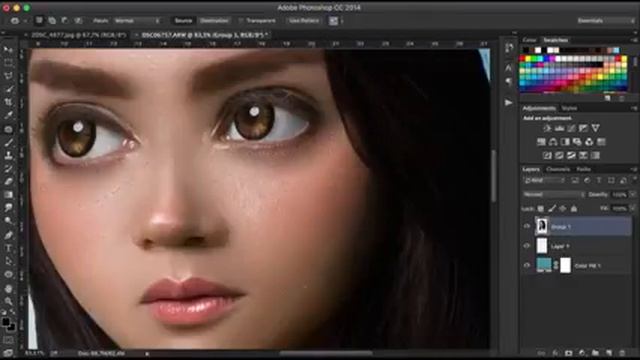Switch to the Paths tab
Screen dimensions: 640x360
(584, 169)
